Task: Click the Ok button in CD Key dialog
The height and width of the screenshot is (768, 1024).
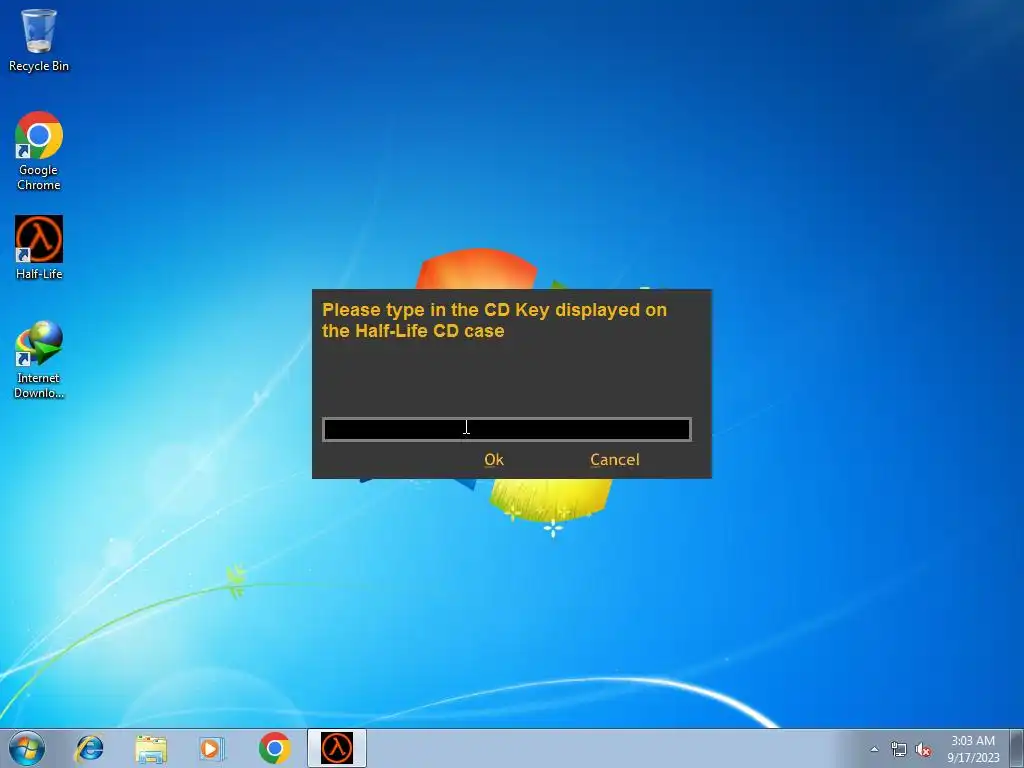Action: pyautogui.click(x=494, y=459)
